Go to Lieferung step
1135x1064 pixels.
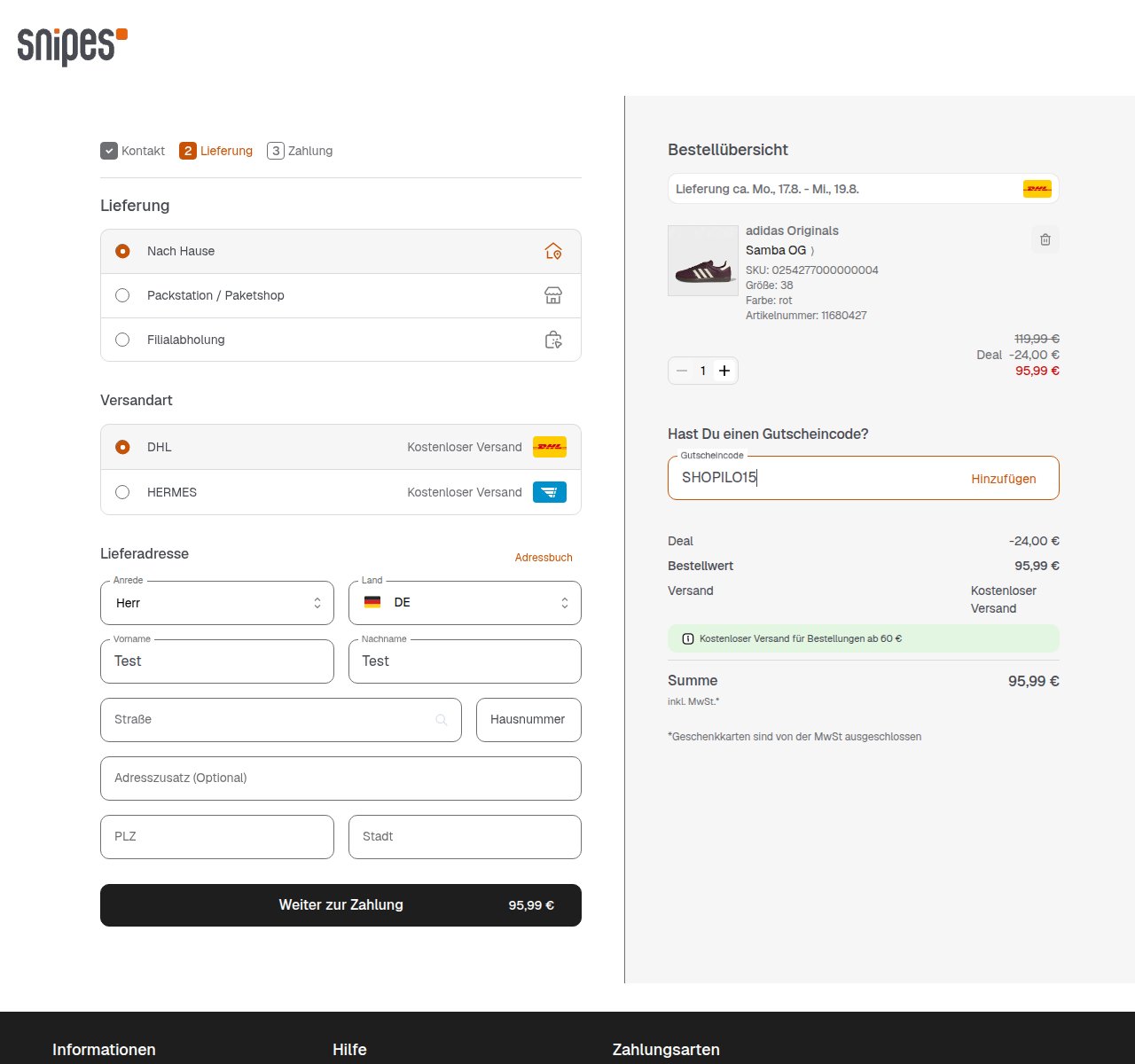216,151
